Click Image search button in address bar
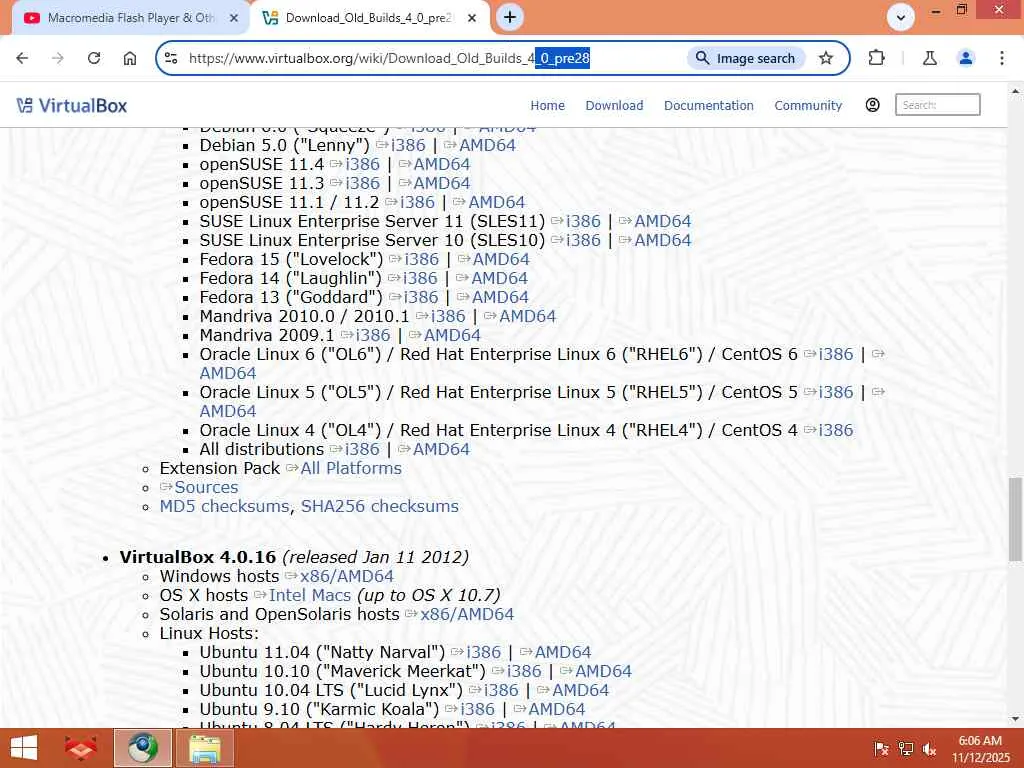Screen dimensions: 1024x768 (746, 58)
